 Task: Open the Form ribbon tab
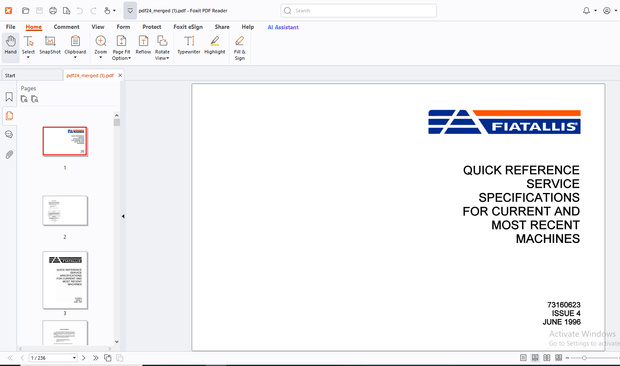coord(123,27)
